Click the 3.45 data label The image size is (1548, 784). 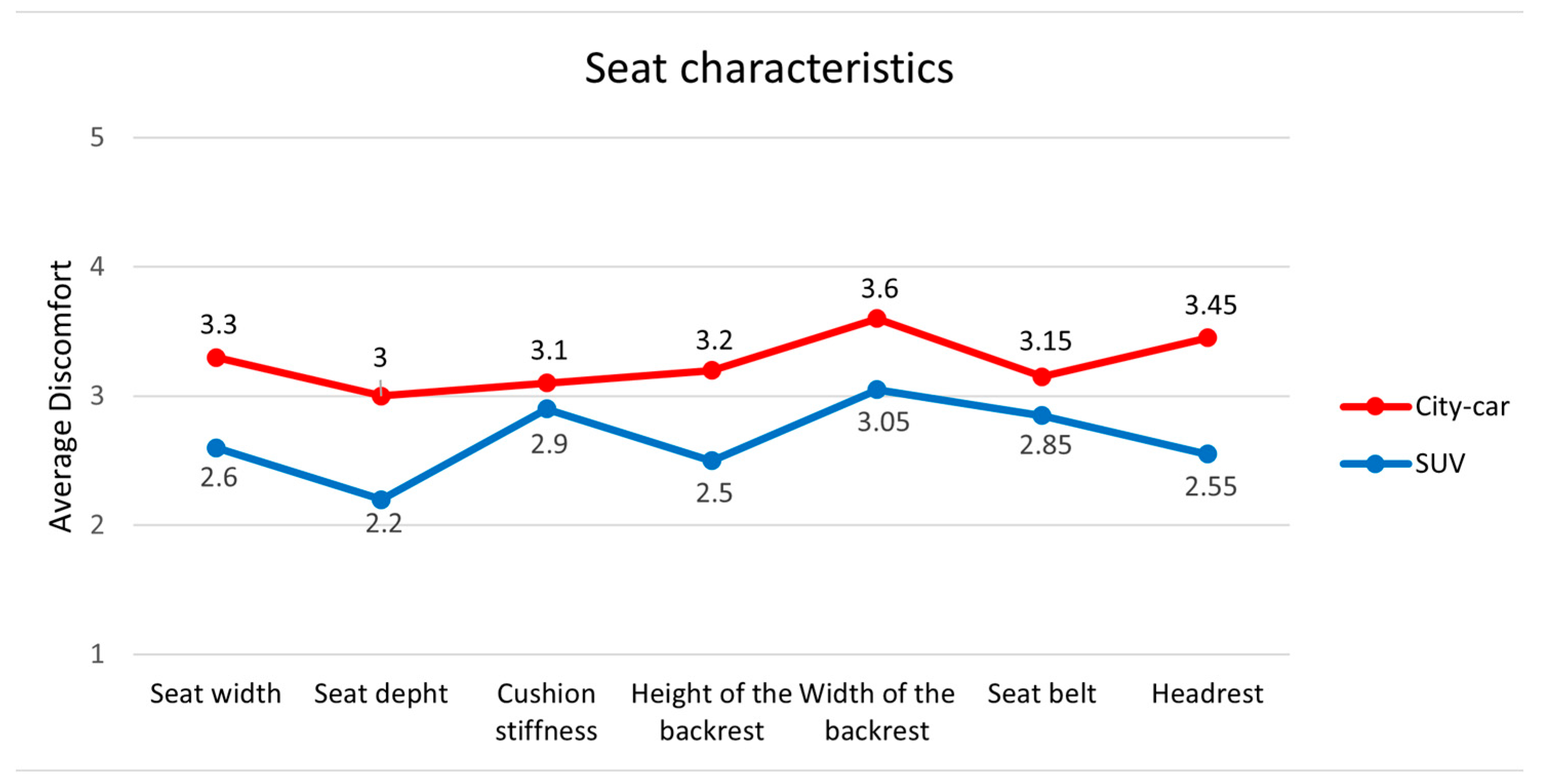click(1210, 306)
